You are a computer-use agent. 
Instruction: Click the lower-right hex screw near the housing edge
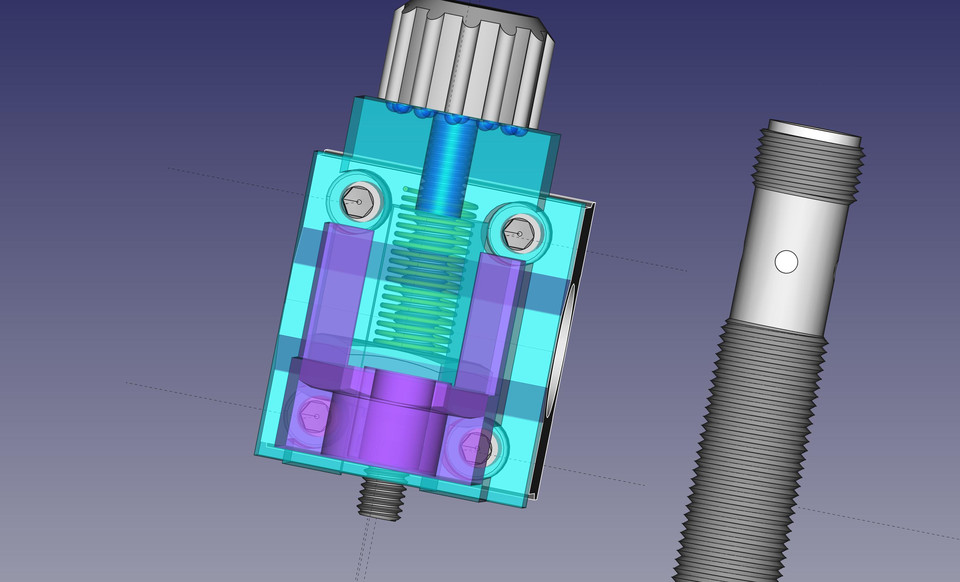[472, 447]
